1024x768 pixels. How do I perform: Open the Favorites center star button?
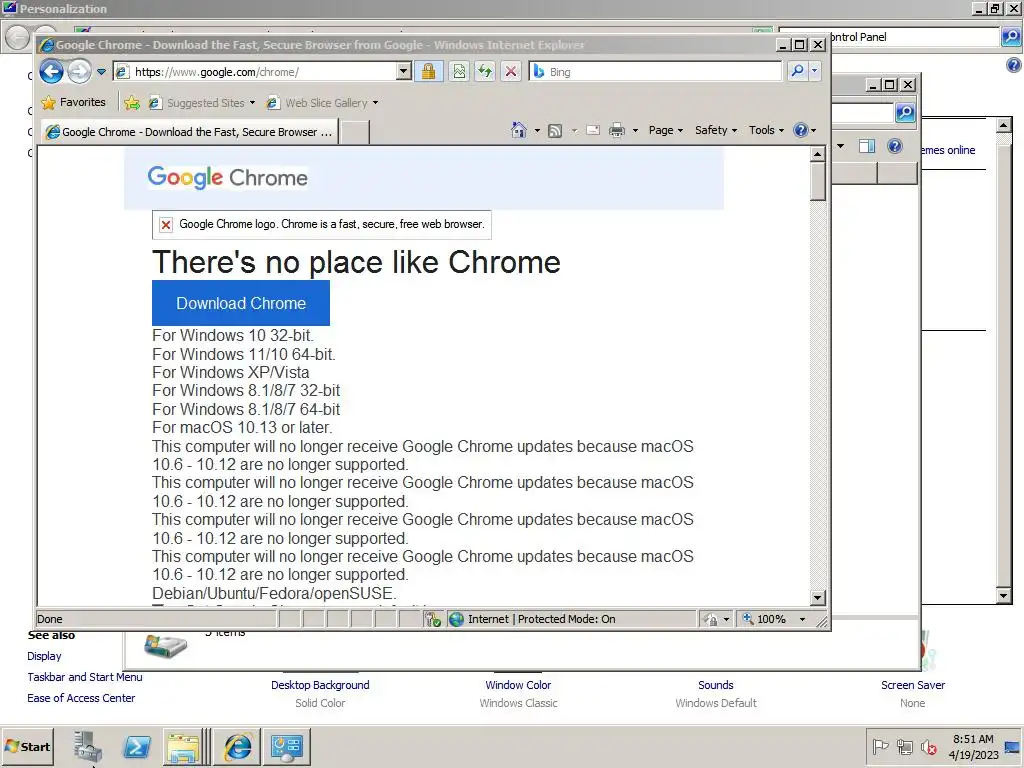click(73, 103)
